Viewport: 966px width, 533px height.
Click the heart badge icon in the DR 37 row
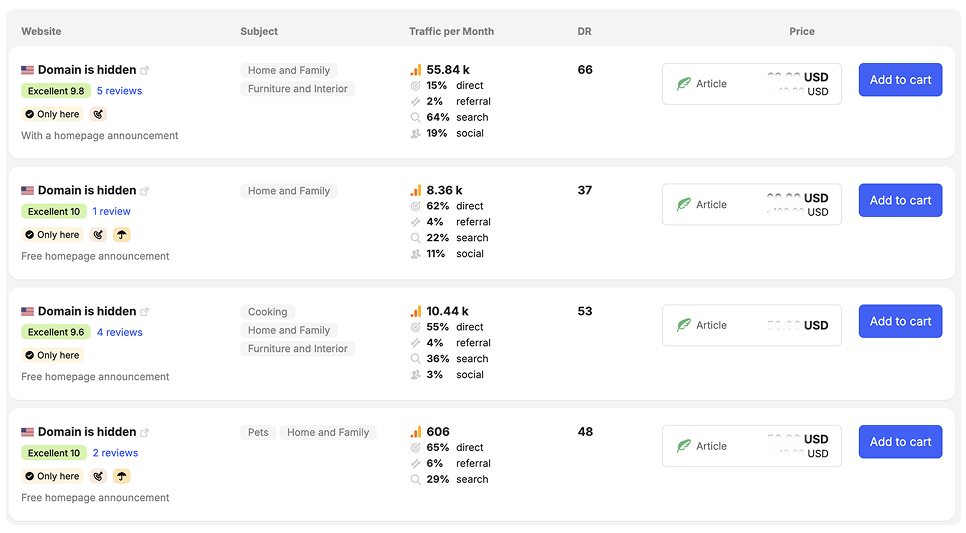[x=99, y=235]
